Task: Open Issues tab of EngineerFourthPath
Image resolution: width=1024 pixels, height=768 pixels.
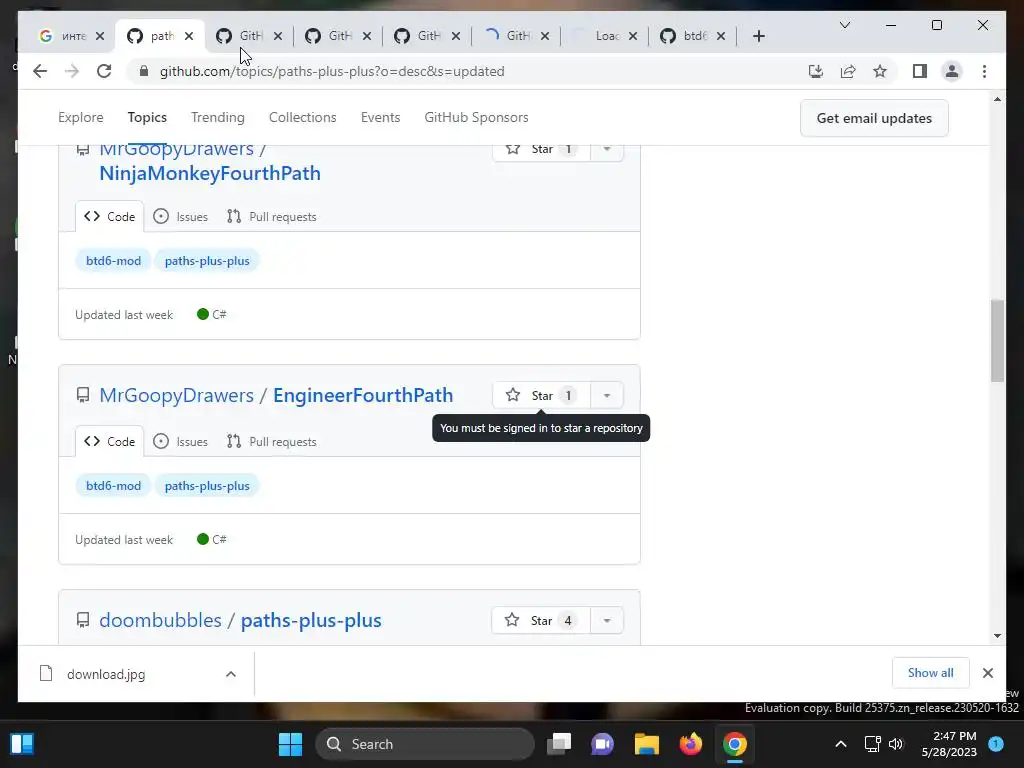Action: 180,441
